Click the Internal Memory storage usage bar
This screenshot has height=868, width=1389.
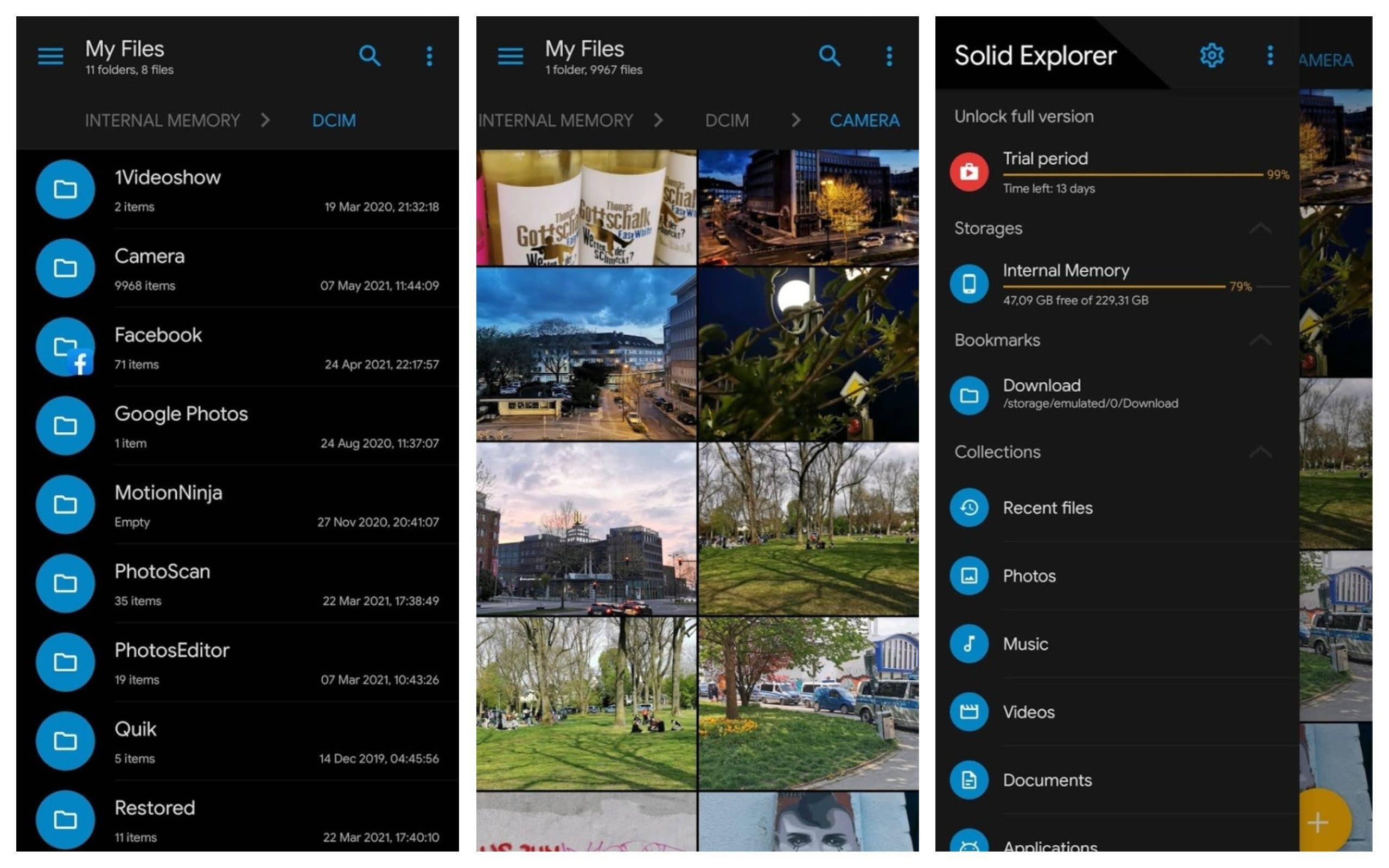click(x=1113, y=286)
